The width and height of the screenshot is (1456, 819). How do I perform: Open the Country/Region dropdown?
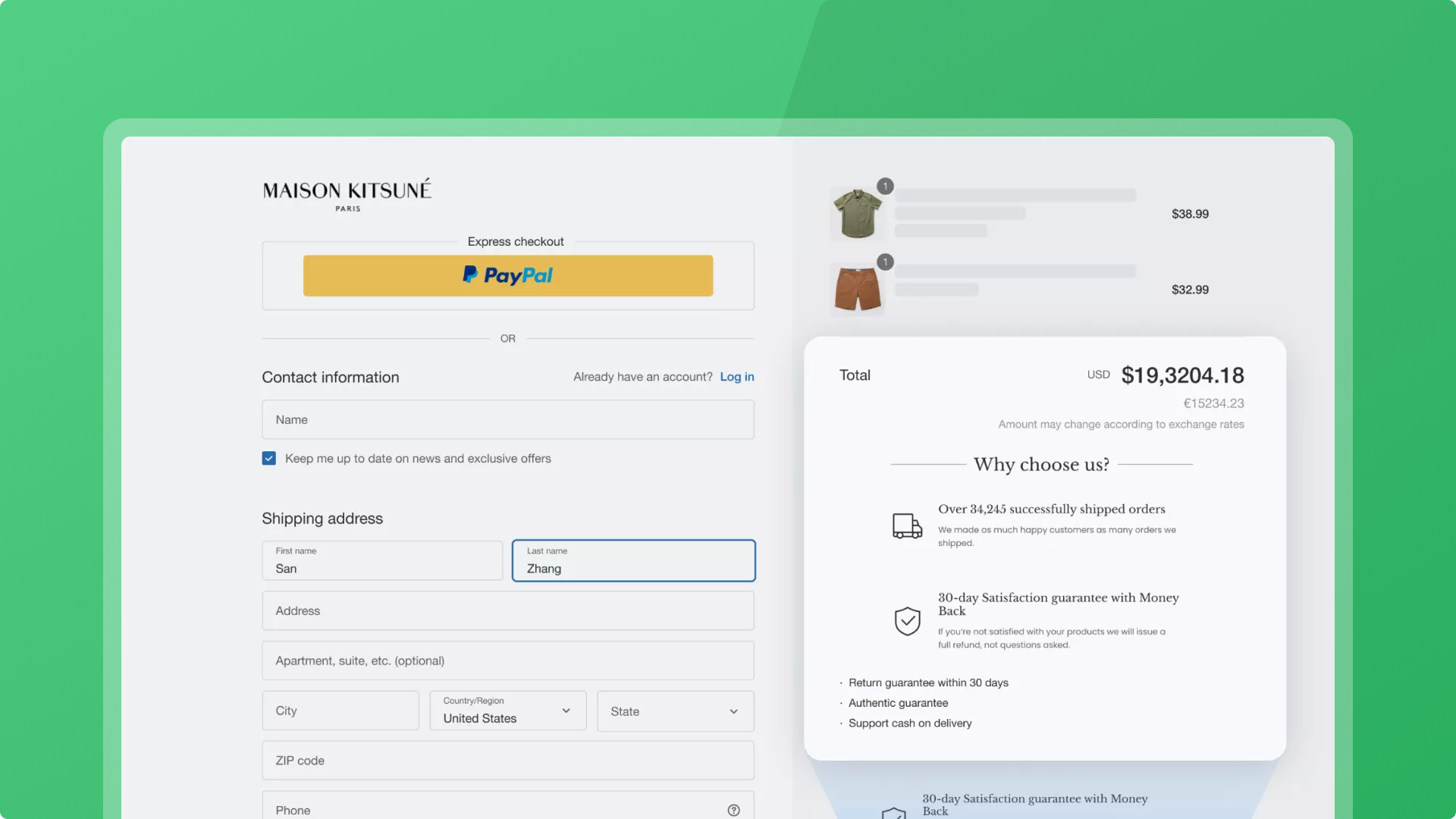click(507, 711)
